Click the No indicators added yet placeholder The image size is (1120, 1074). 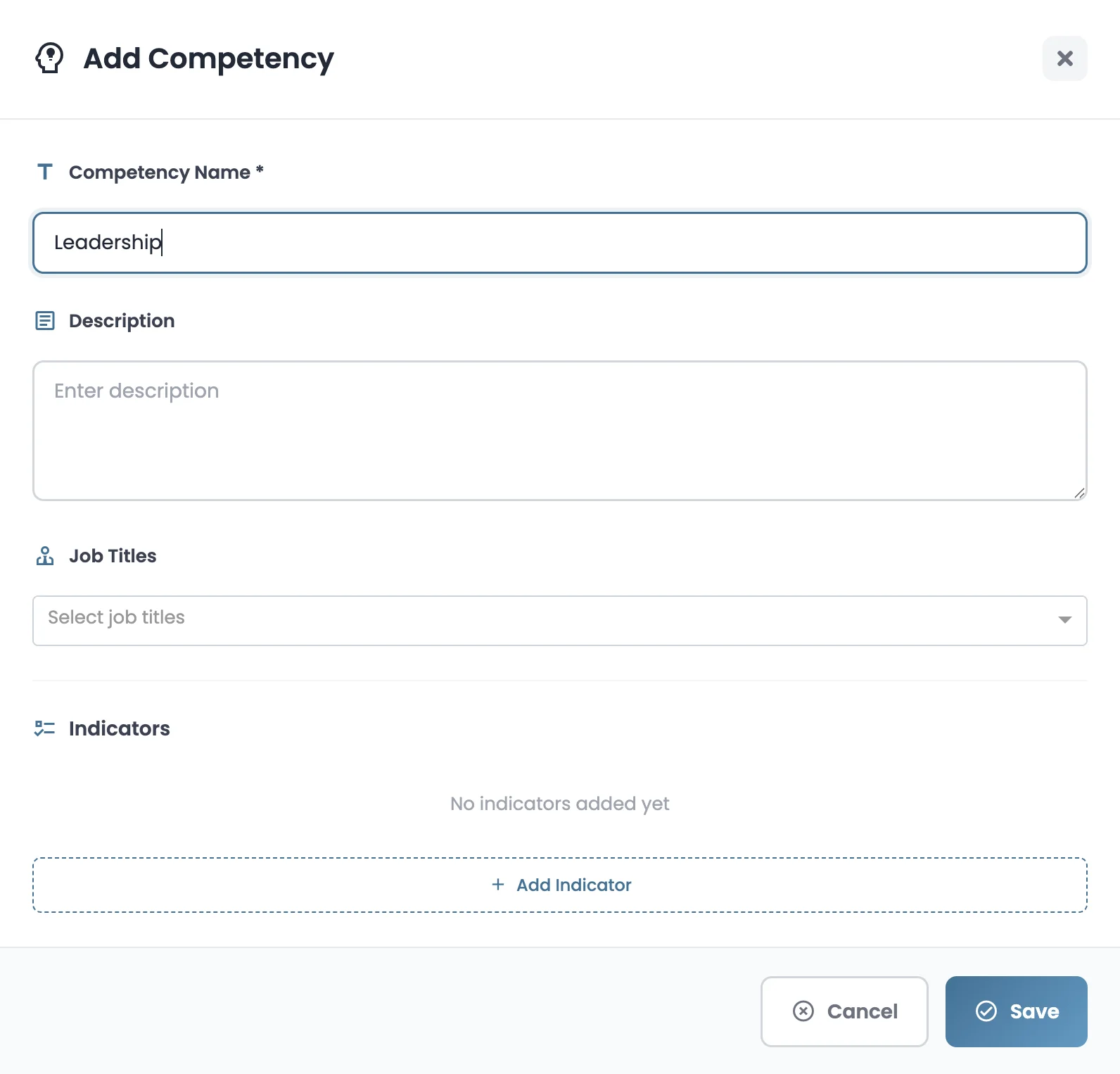click(x=559, y=803)
